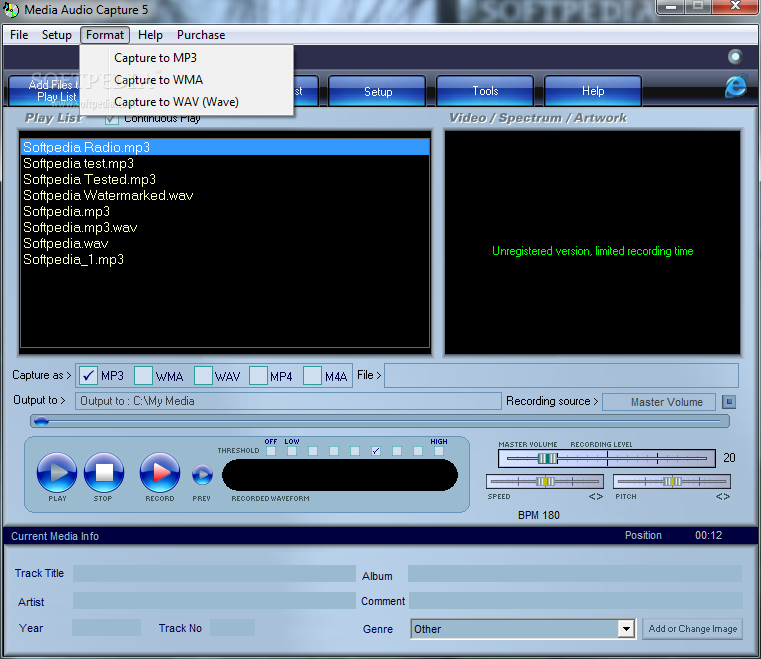Click the Artist input field

[x=214, y=601]
